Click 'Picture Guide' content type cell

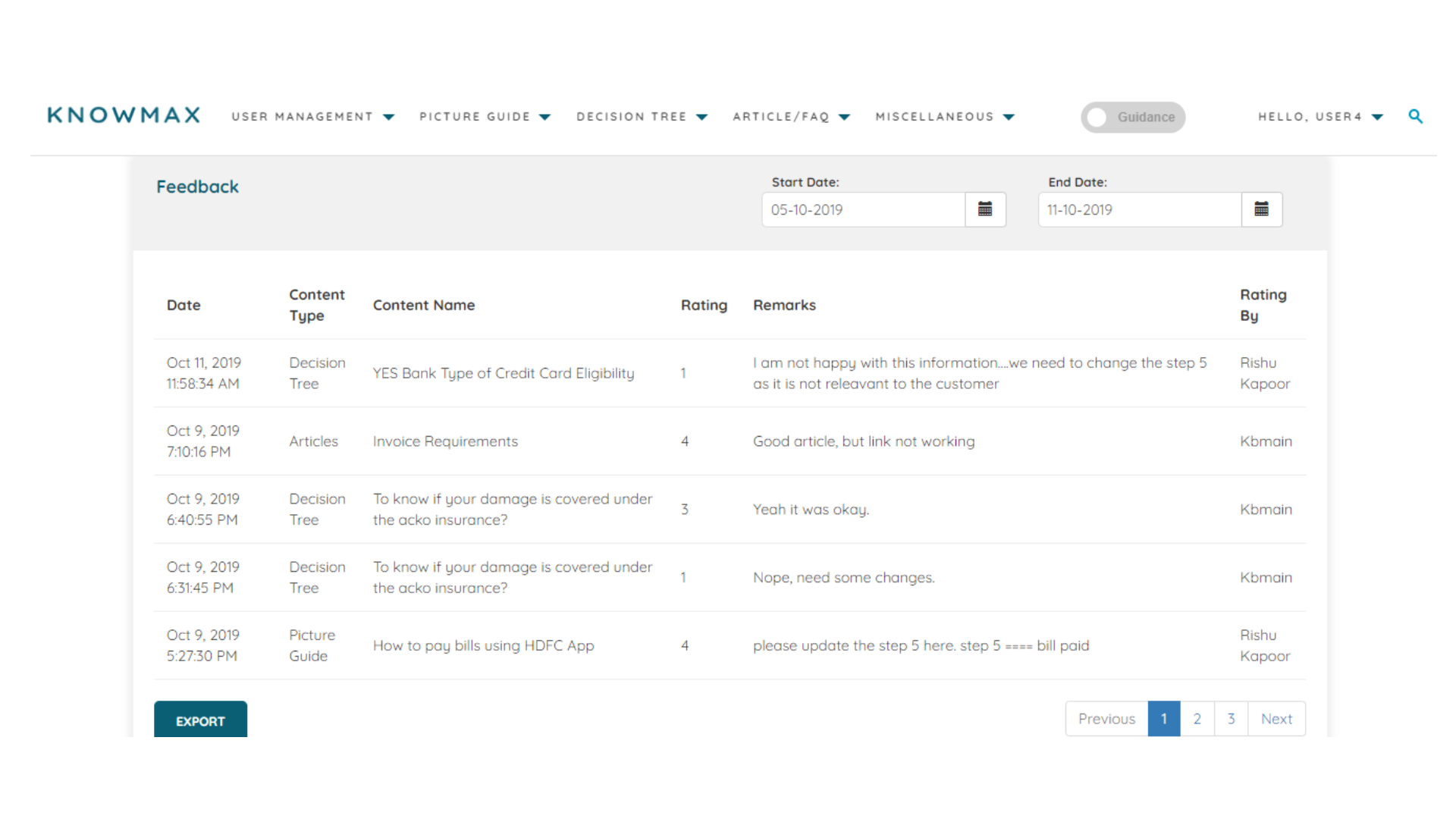[x=312, y=646]
